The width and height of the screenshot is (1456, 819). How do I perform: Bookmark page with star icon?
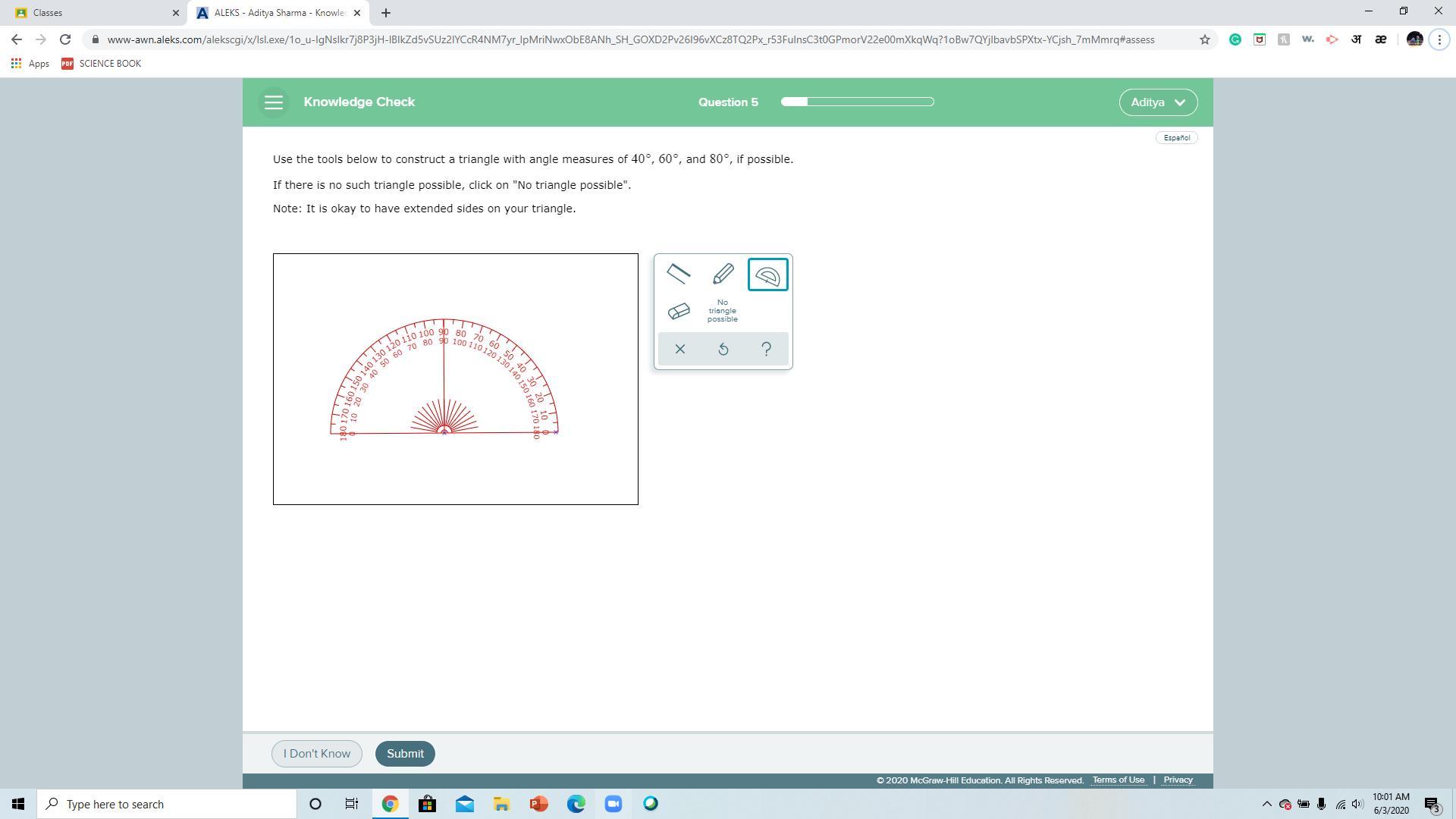click(1204, 39)
